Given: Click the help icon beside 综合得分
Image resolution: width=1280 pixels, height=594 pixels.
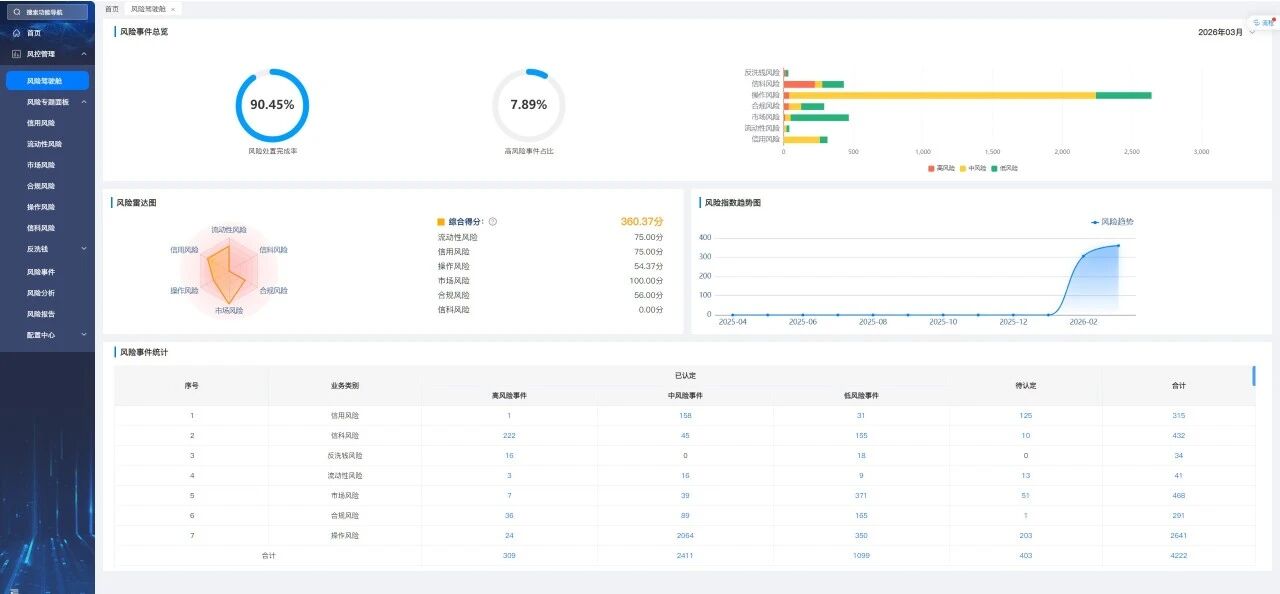Looking at the screenshot, I should (493, 222).
